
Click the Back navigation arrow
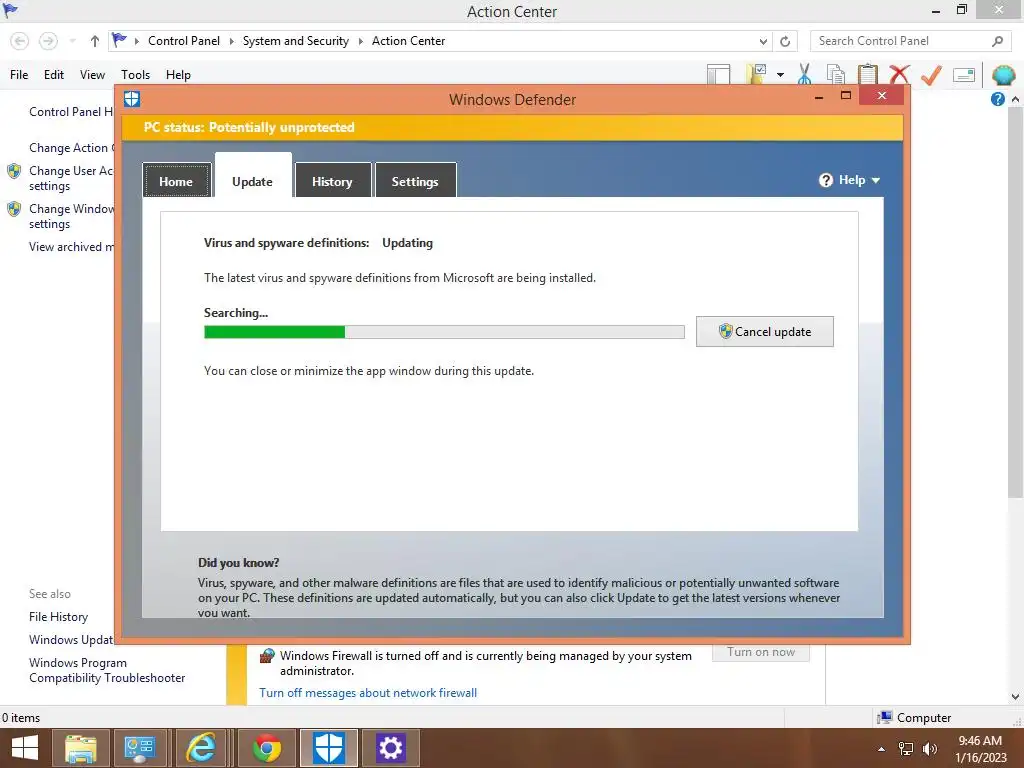(20, 41)
